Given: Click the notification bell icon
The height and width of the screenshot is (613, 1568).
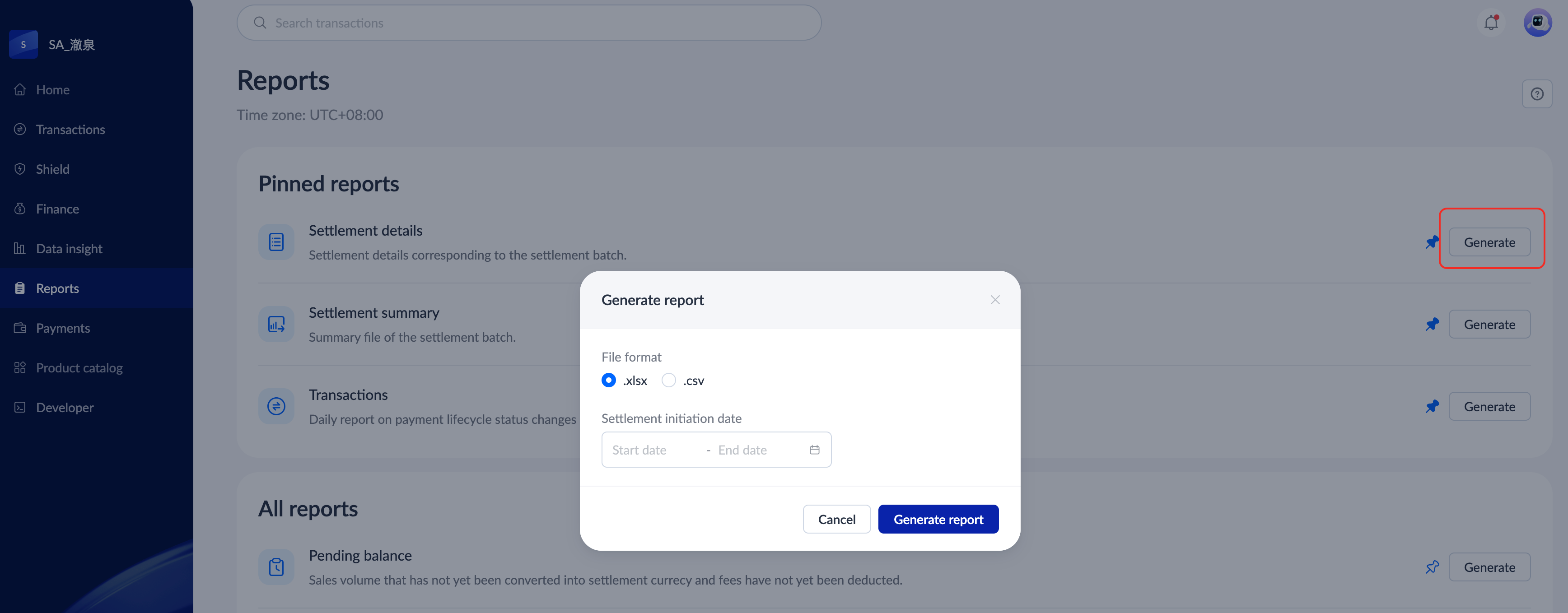Looking at the screenshot, I should tap(1491, 23).
